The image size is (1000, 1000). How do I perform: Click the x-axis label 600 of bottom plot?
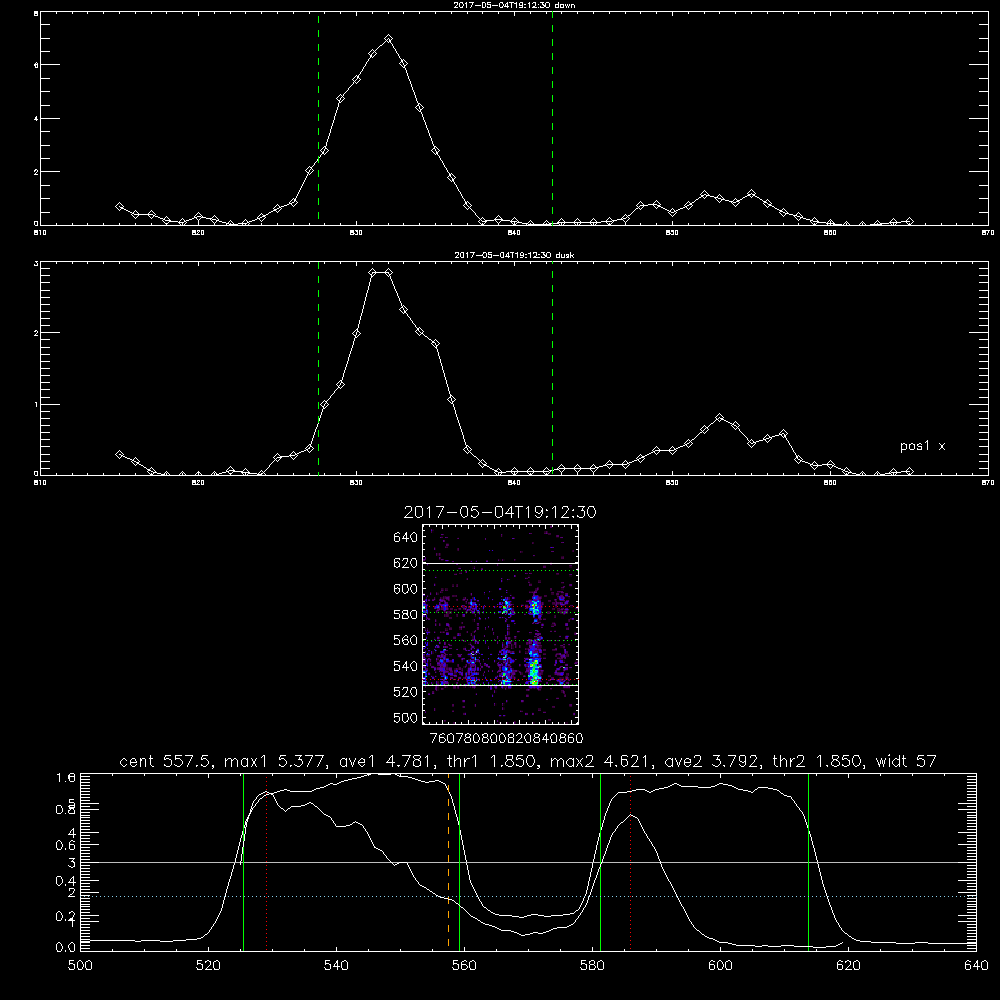[x=720, y=966]
